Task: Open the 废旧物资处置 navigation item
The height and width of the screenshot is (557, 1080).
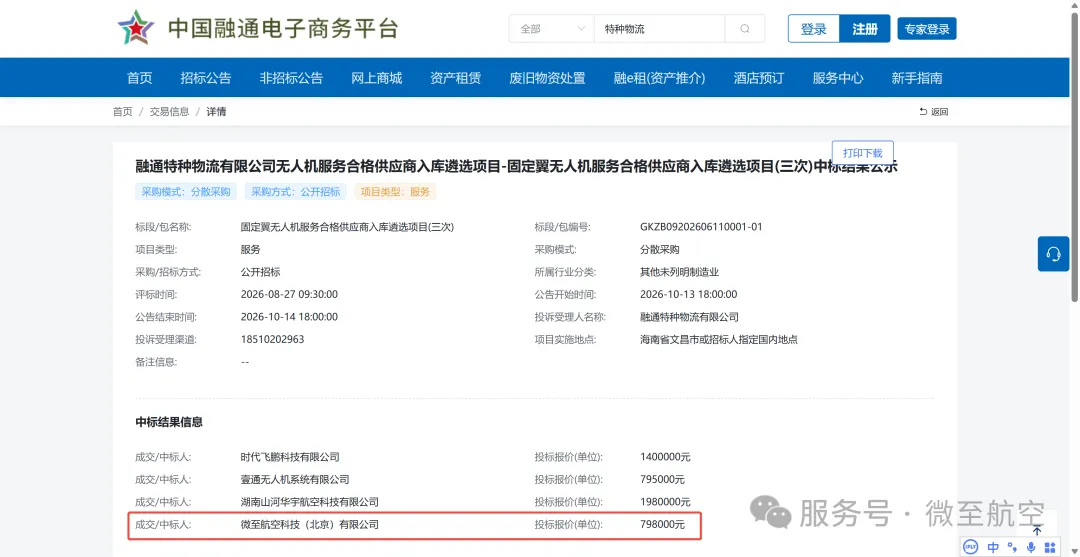Action: (x=548, y=78)
